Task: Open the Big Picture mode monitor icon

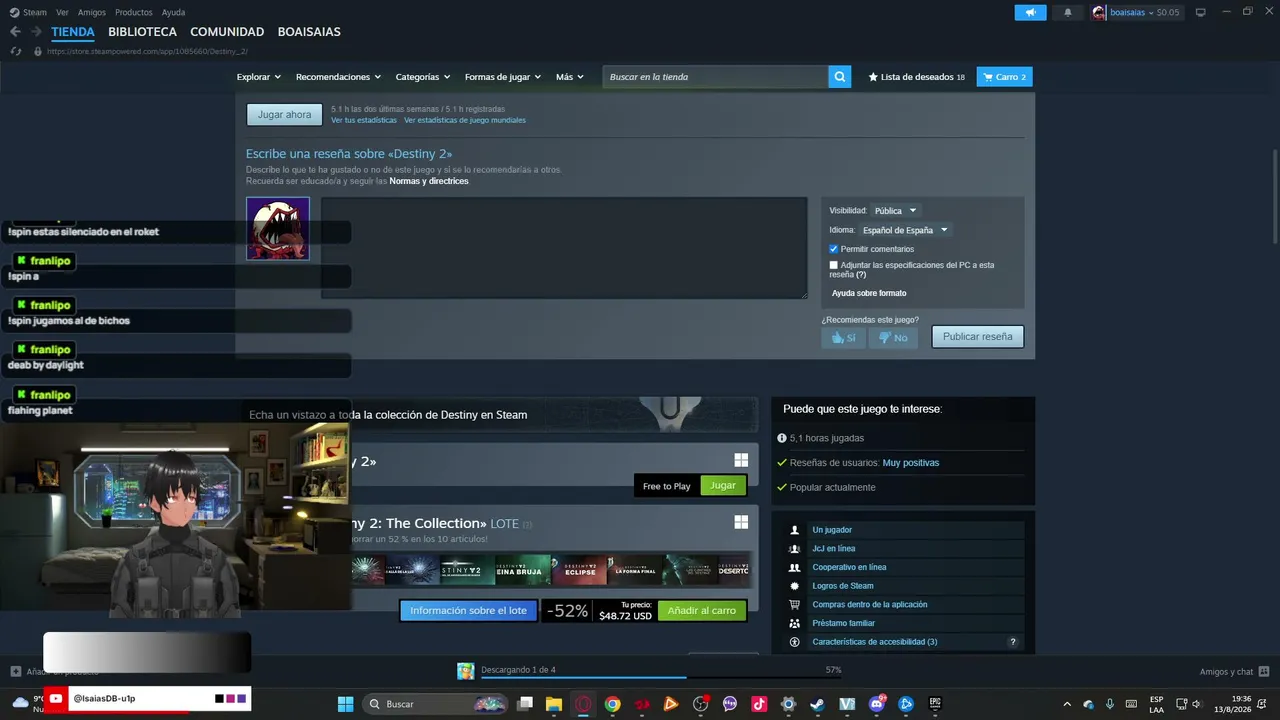Action: [x=1201, y=12]
